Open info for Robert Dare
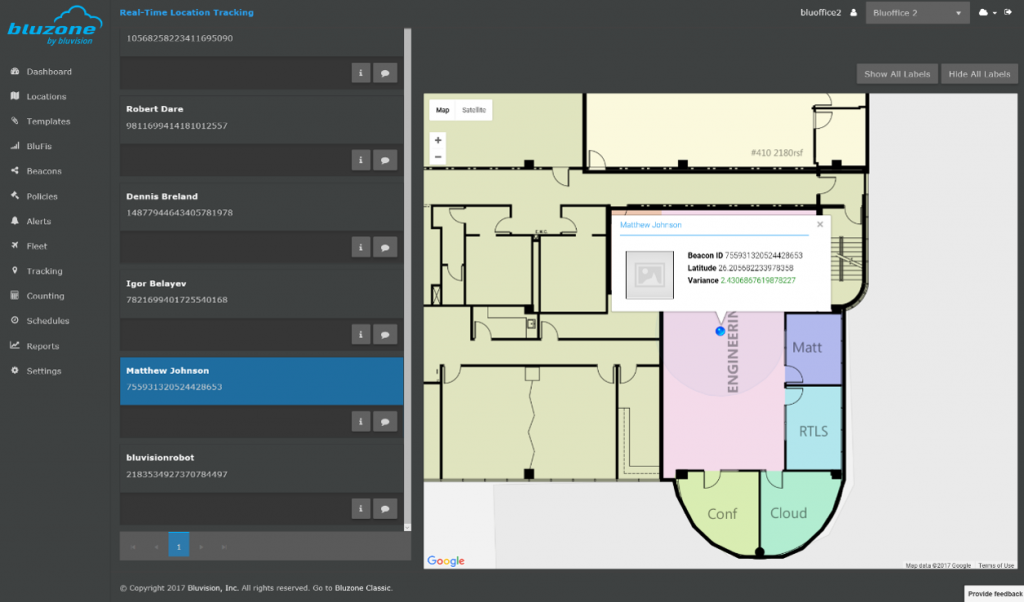Image resolution: width=1024 pixels, height=602 pixels. (360, 160)
